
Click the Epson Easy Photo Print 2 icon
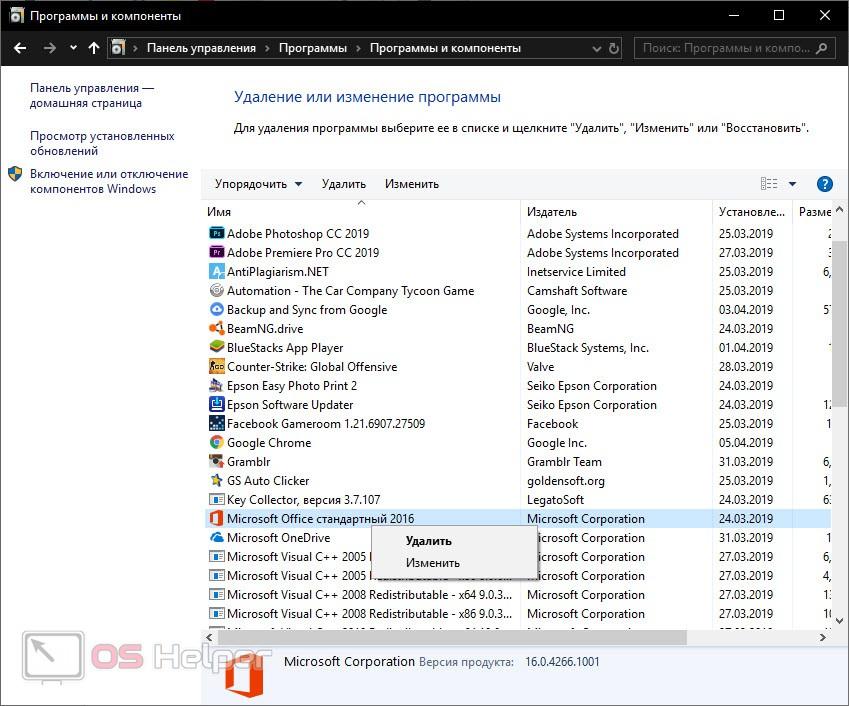click(x=217, y=385)
